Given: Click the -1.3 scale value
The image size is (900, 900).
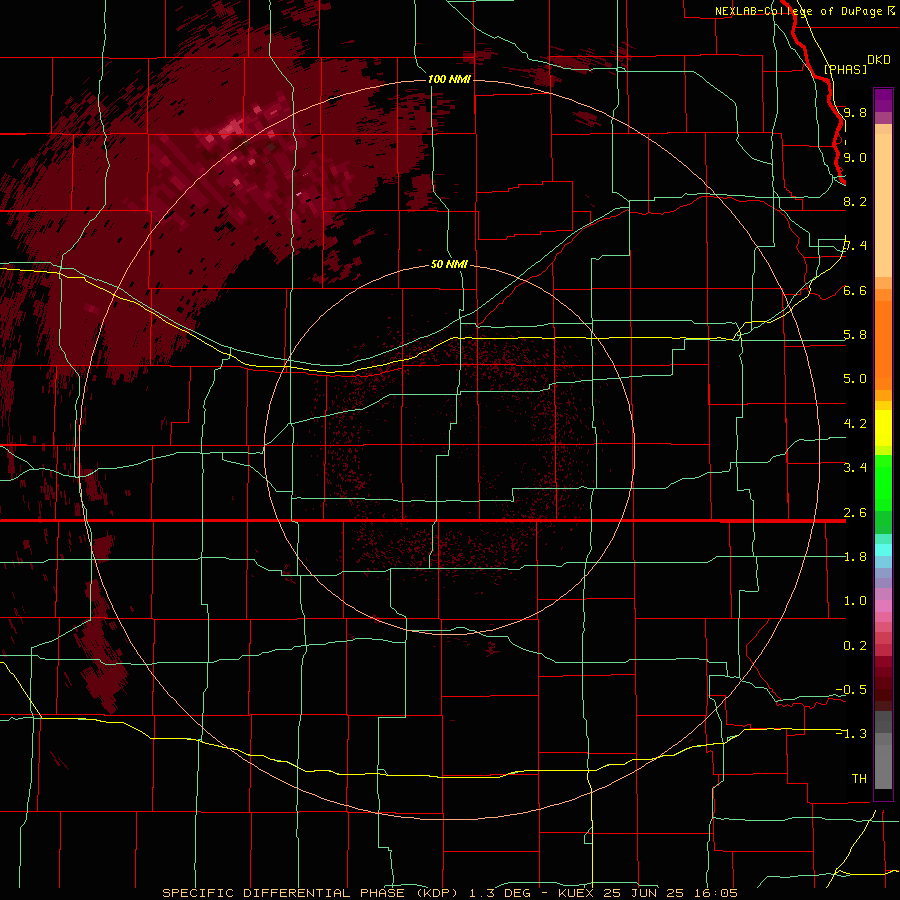Looking at the screenshot, I should 851,734.
